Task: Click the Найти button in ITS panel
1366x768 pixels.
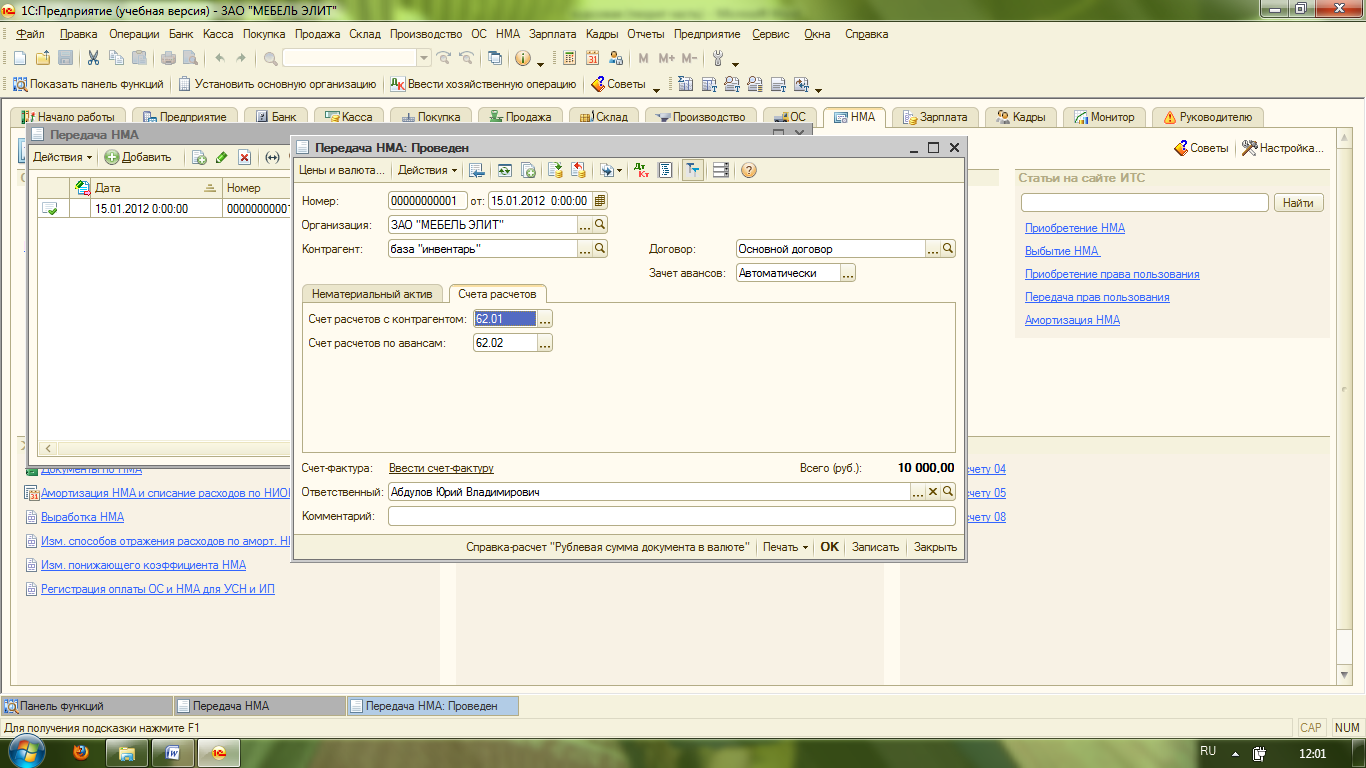Action: pyautogui.click(x=1298, y=203)
